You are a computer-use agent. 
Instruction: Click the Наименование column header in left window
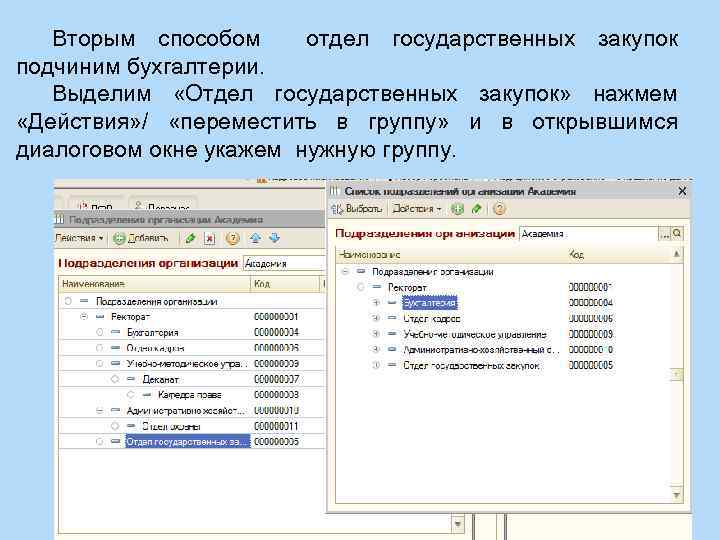(155, 284)
